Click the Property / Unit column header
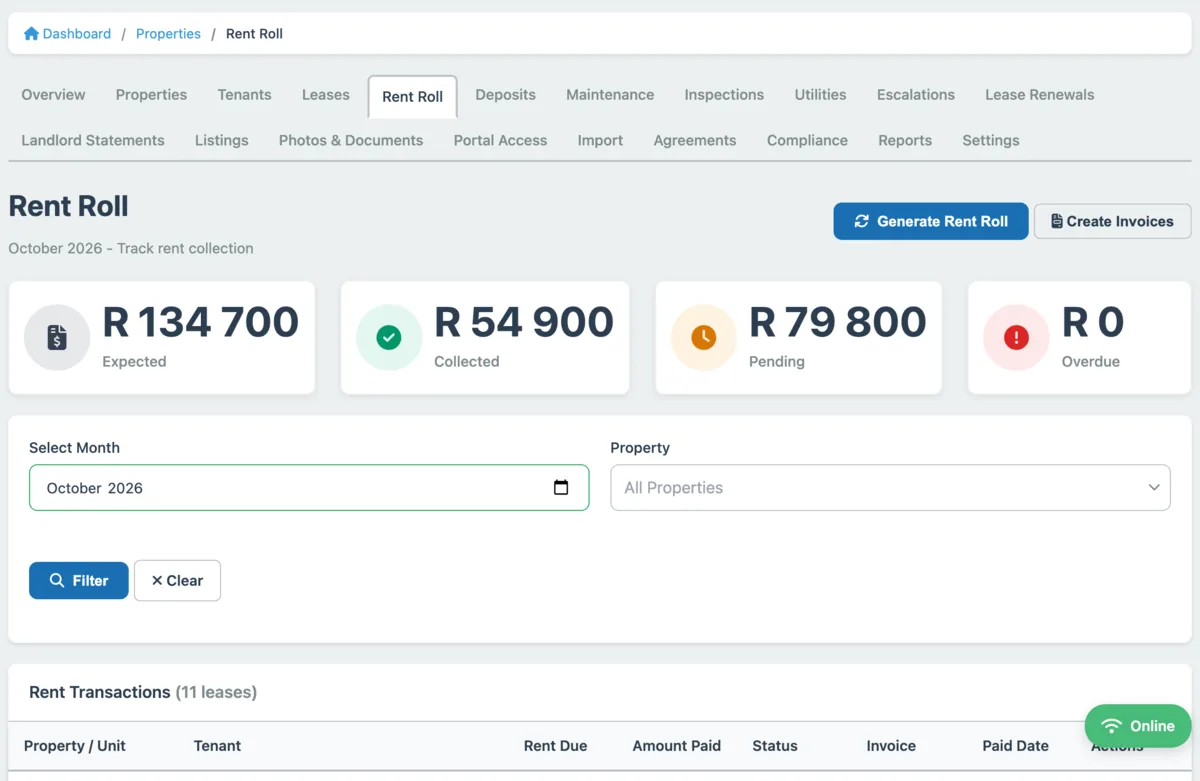The width and height of the screenshot is (1200, 781). (x=75, y=746)
